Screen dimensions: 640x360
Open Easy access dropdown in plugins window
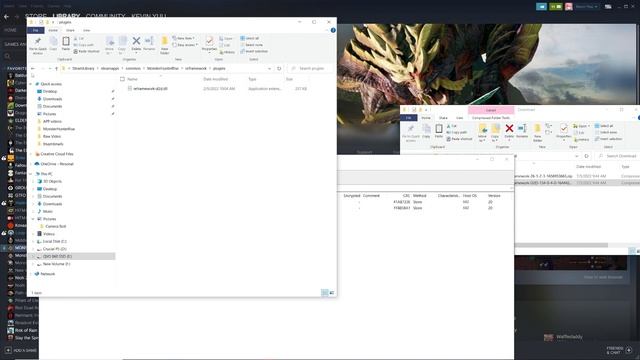[186, 45]
